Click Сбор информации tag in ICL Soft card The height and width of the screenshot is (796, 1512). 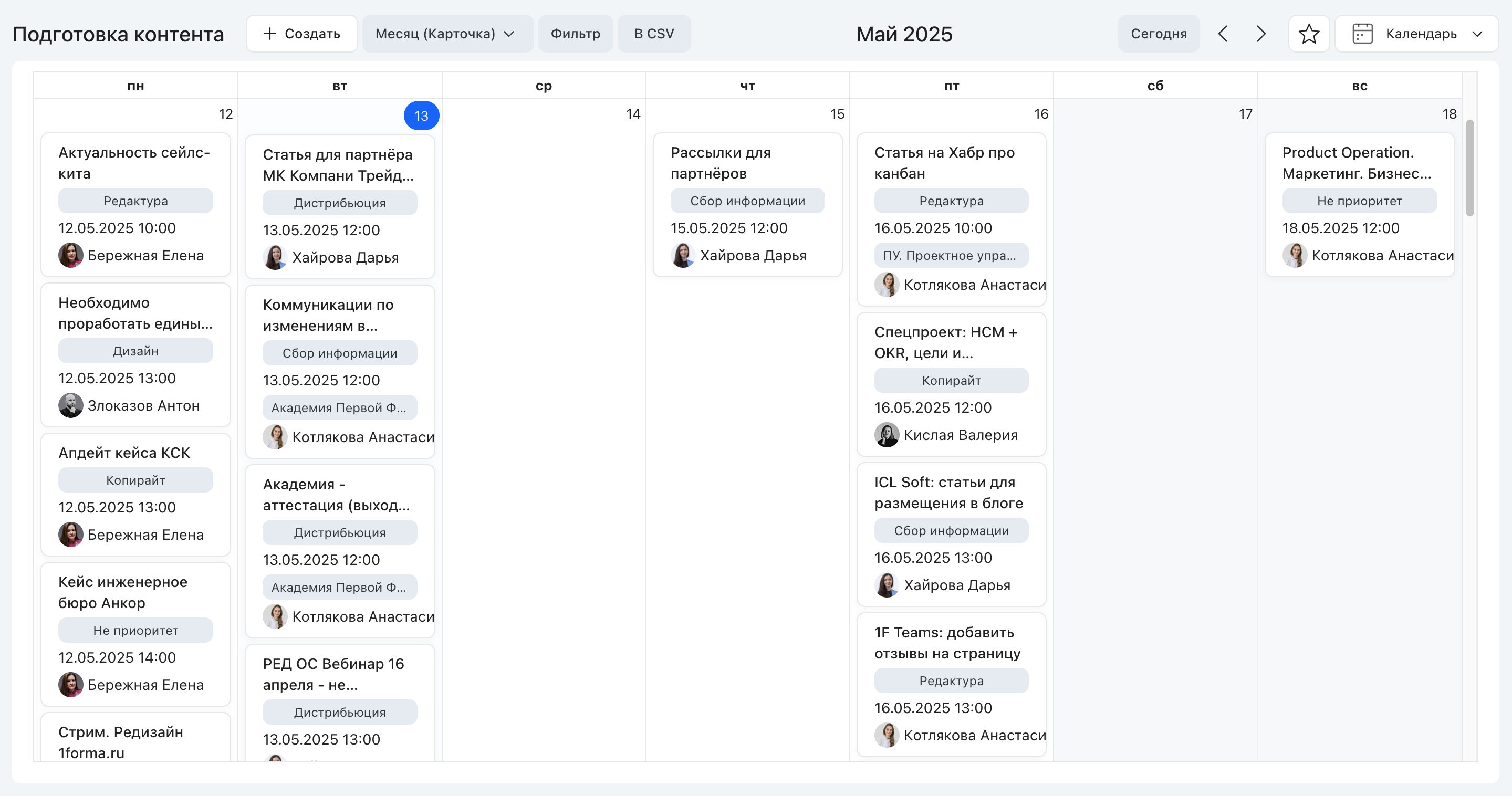[951, 531]
